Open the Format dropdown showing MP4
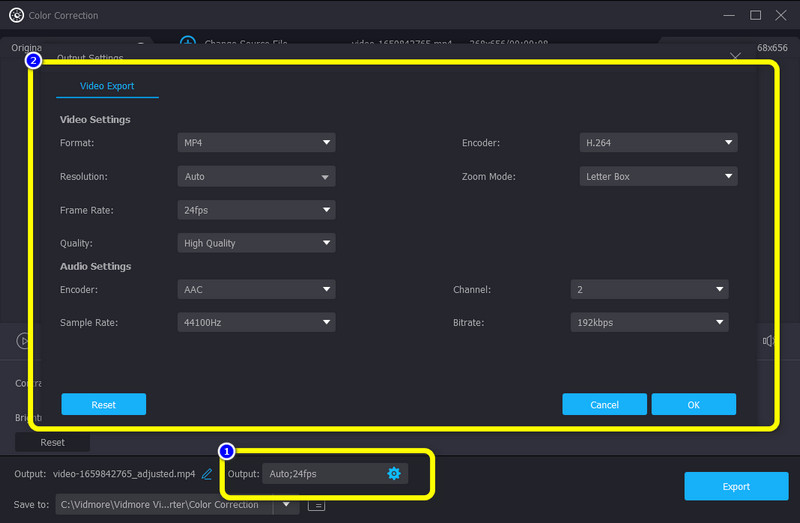This screenshot has width=800, height=523. 257,143
